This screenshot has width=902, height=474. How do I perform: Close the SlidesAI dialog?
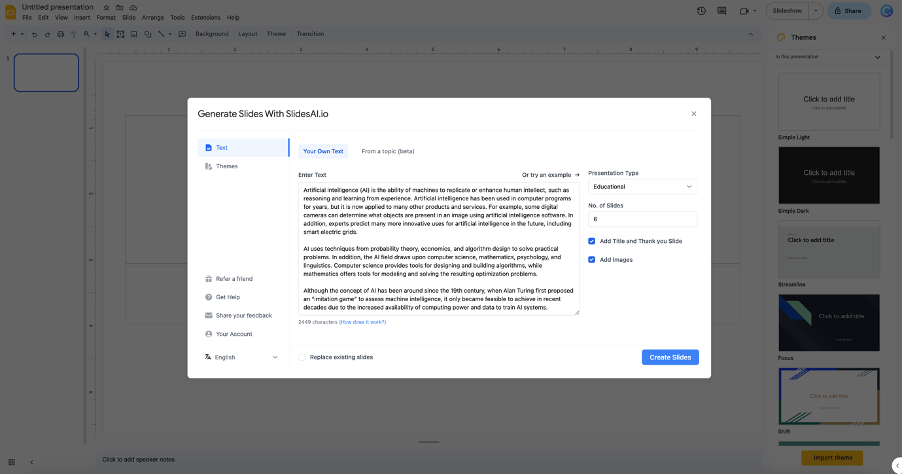click(x=694, y=114)
